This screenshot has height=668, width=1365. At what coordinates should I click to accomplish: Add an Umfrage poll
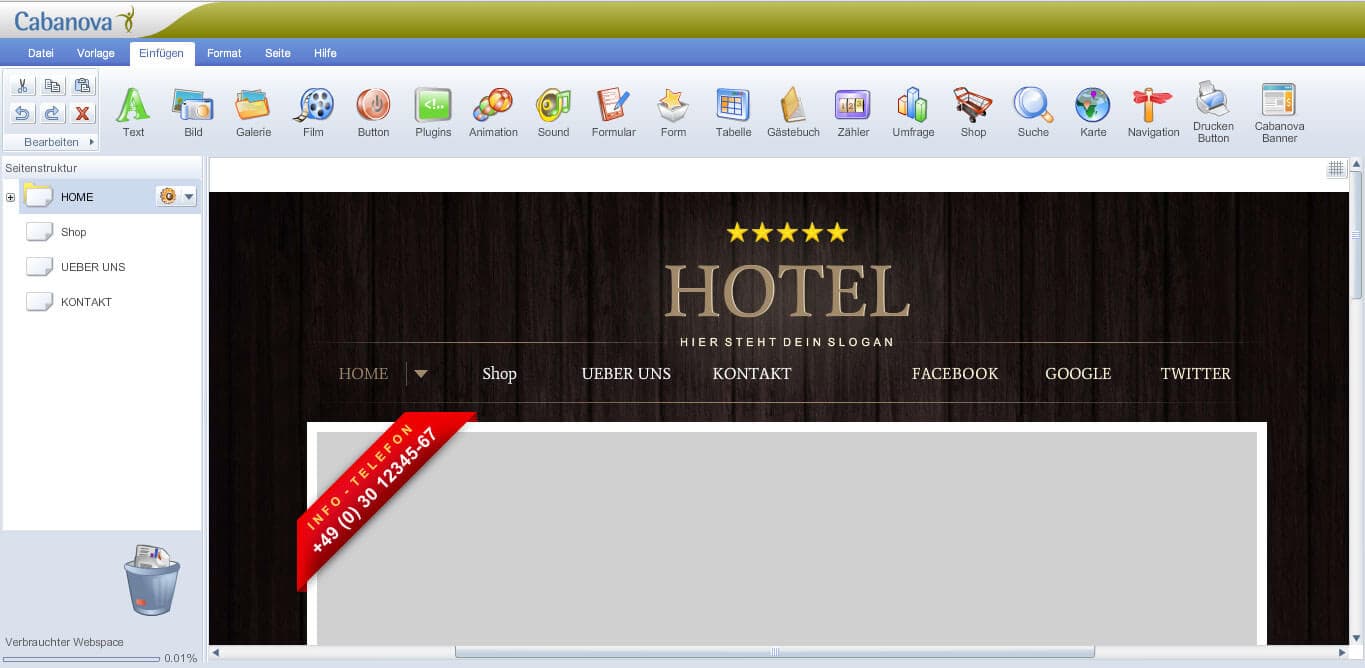click(x=913, y=112)
